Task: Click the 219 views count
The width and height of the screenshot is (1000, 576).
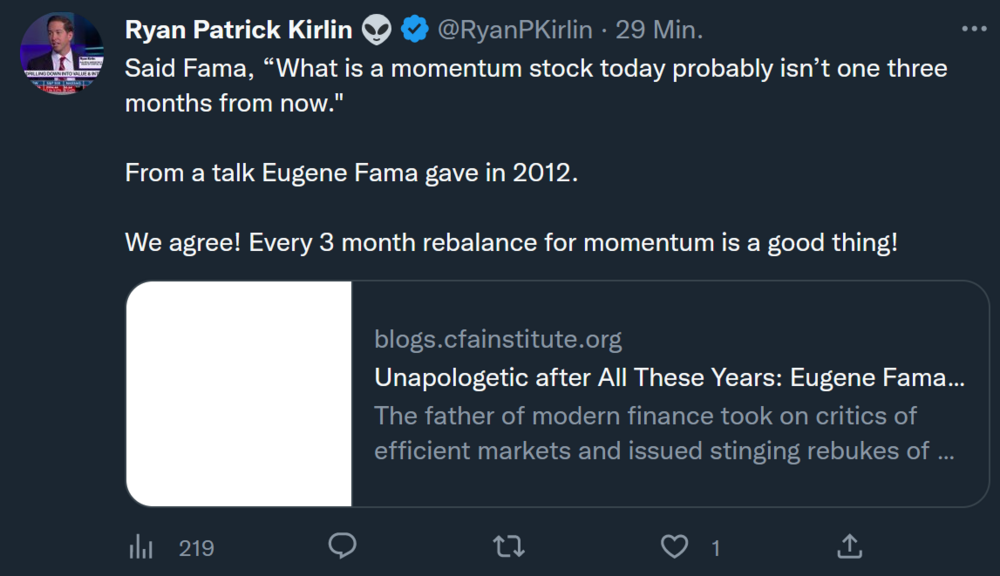Action: [x=196, y=548]
